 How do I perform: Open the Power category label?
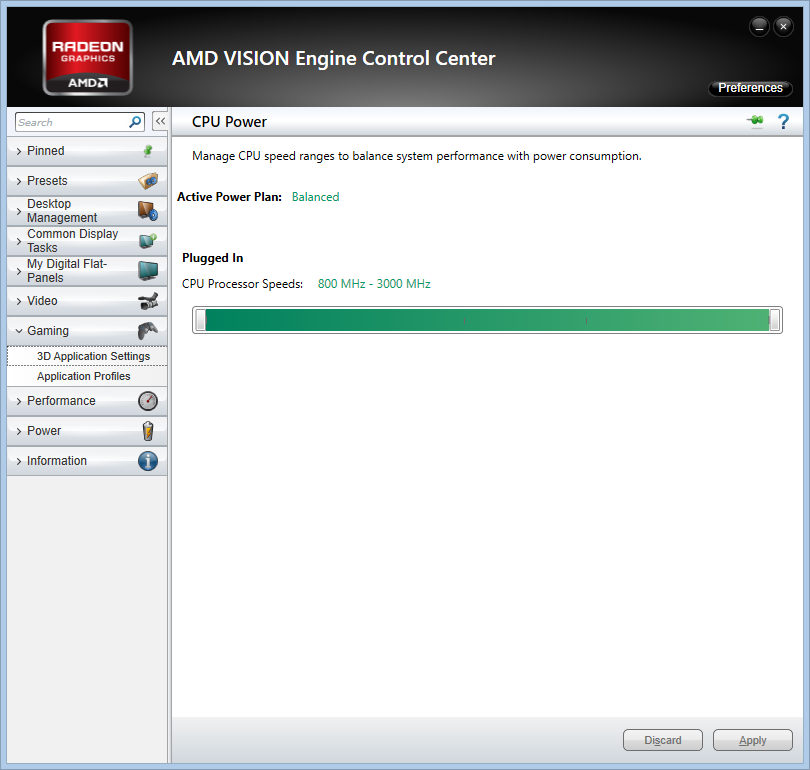[x=44, y=431]
